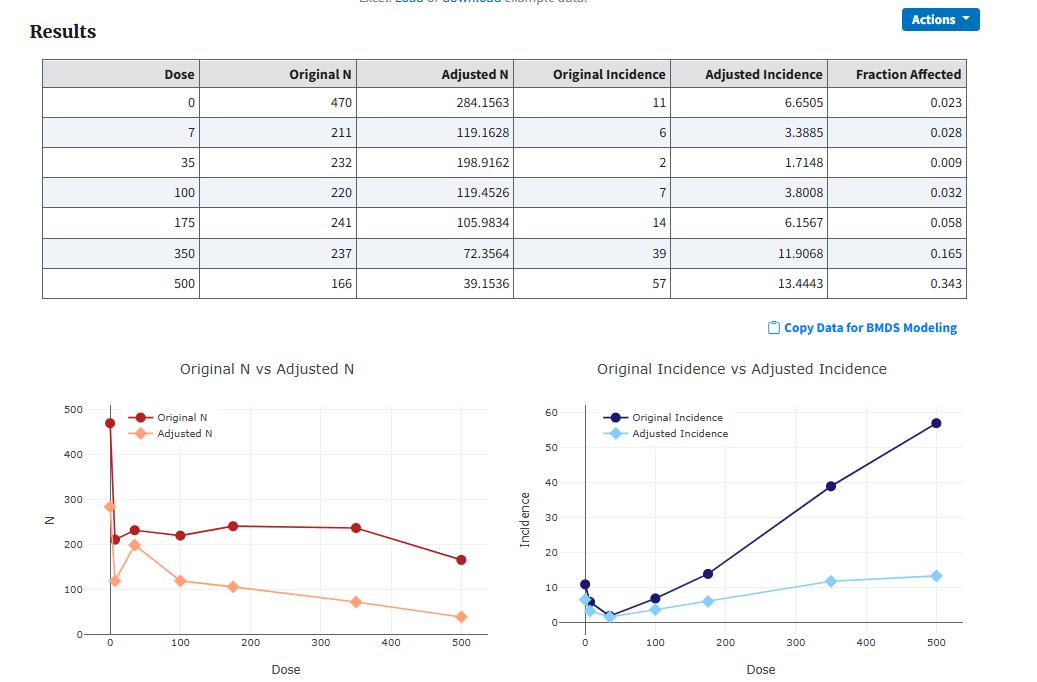Select the Fraction Affected value 0.032

946,192
